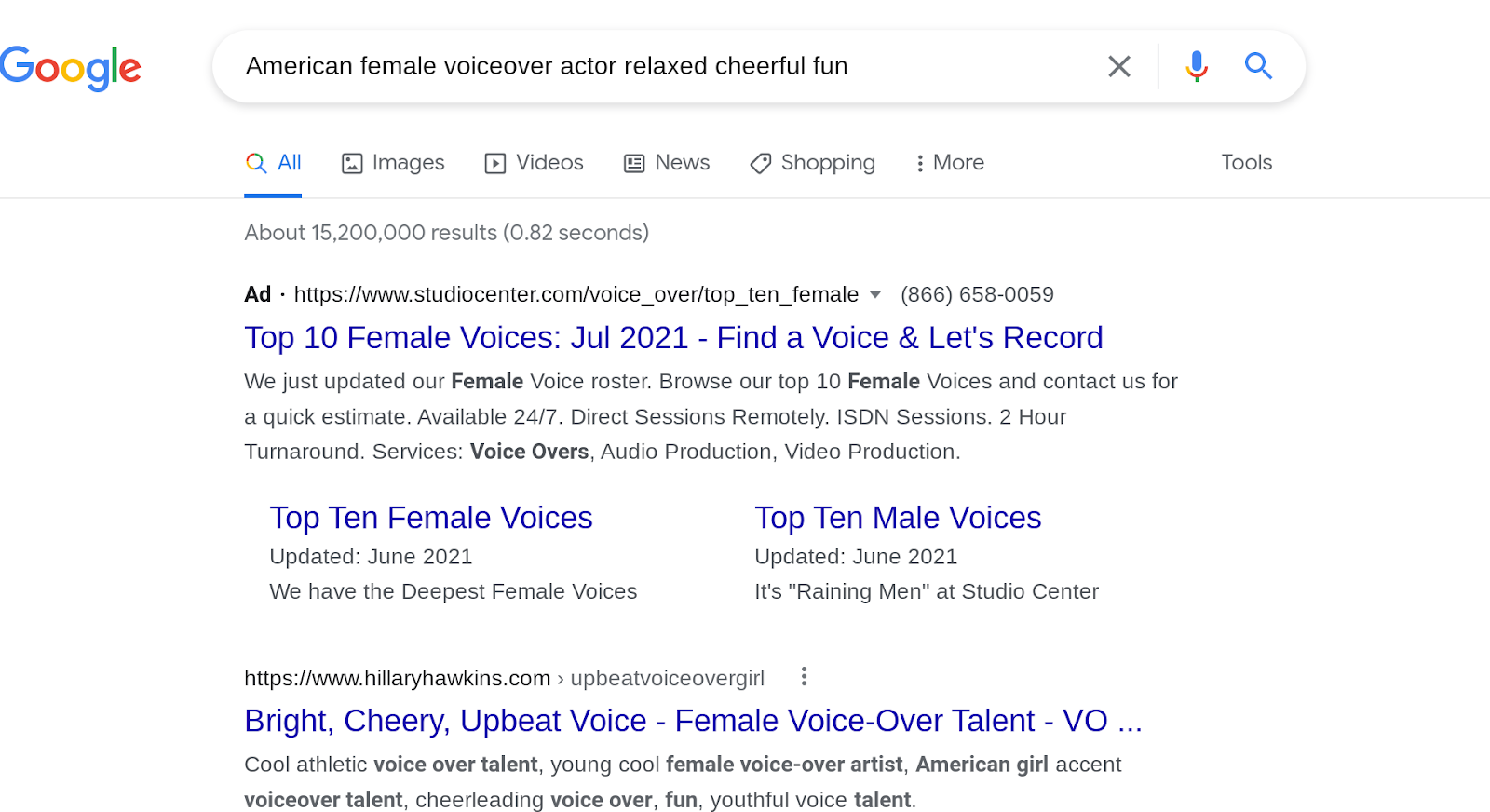Expand the More search categories menu

tap(949, 163)
